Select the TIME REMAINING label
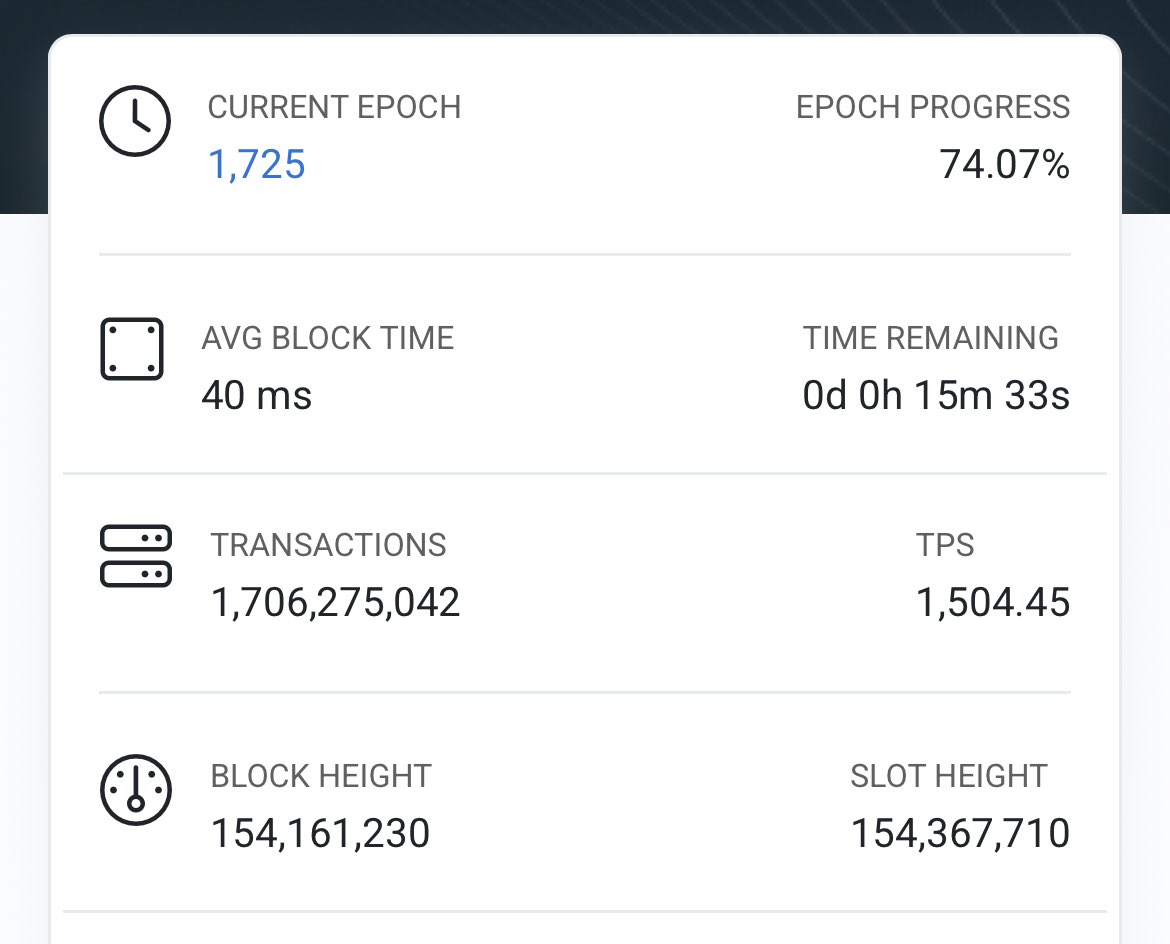This screenshot has width=1170, height=944. [x=930, y=338]
